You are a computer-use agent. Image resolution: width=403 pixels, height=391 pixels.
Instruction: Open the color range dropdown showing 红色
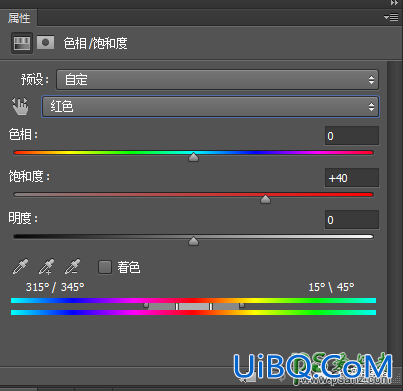(x=210, y=107)
